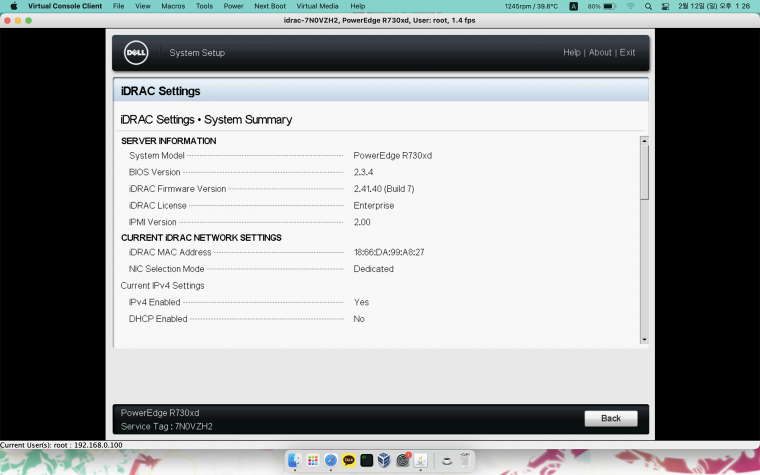760x475 pixels.
Task: Click the fan rpm and temperature readout
Action: (x=531, y=6)
